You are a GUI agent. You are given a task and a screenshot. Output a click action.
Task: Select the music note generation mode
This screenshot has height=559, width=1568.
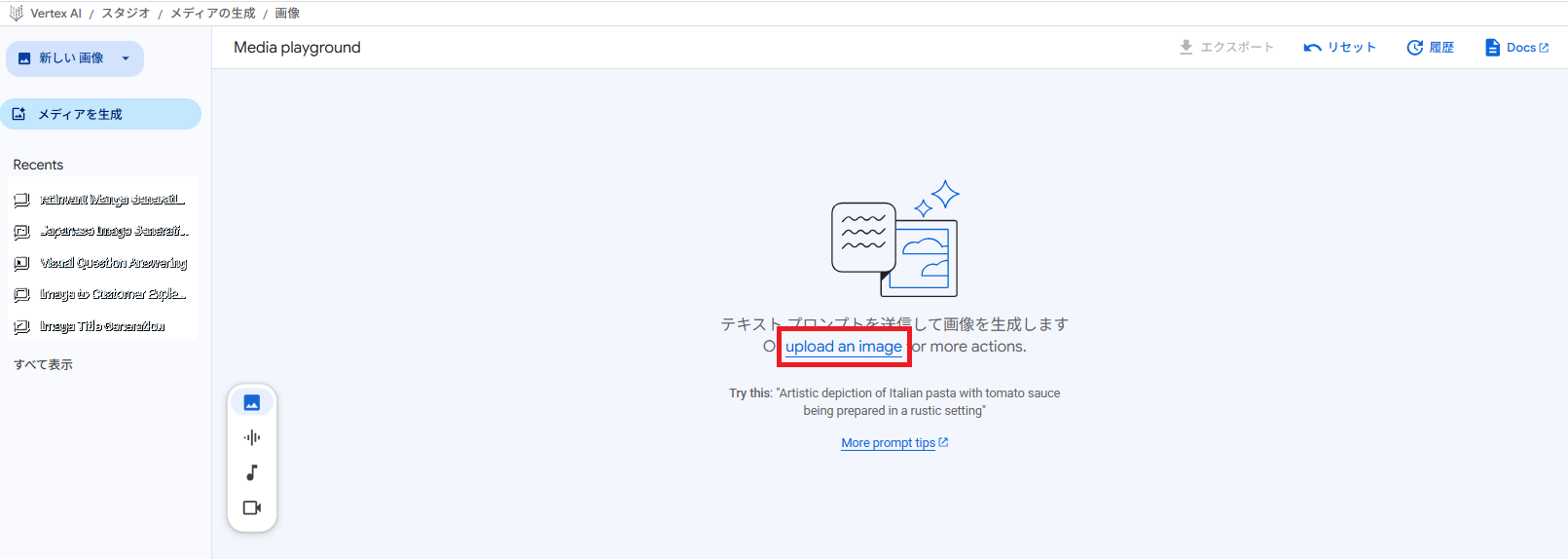click(x=252, y=472)
